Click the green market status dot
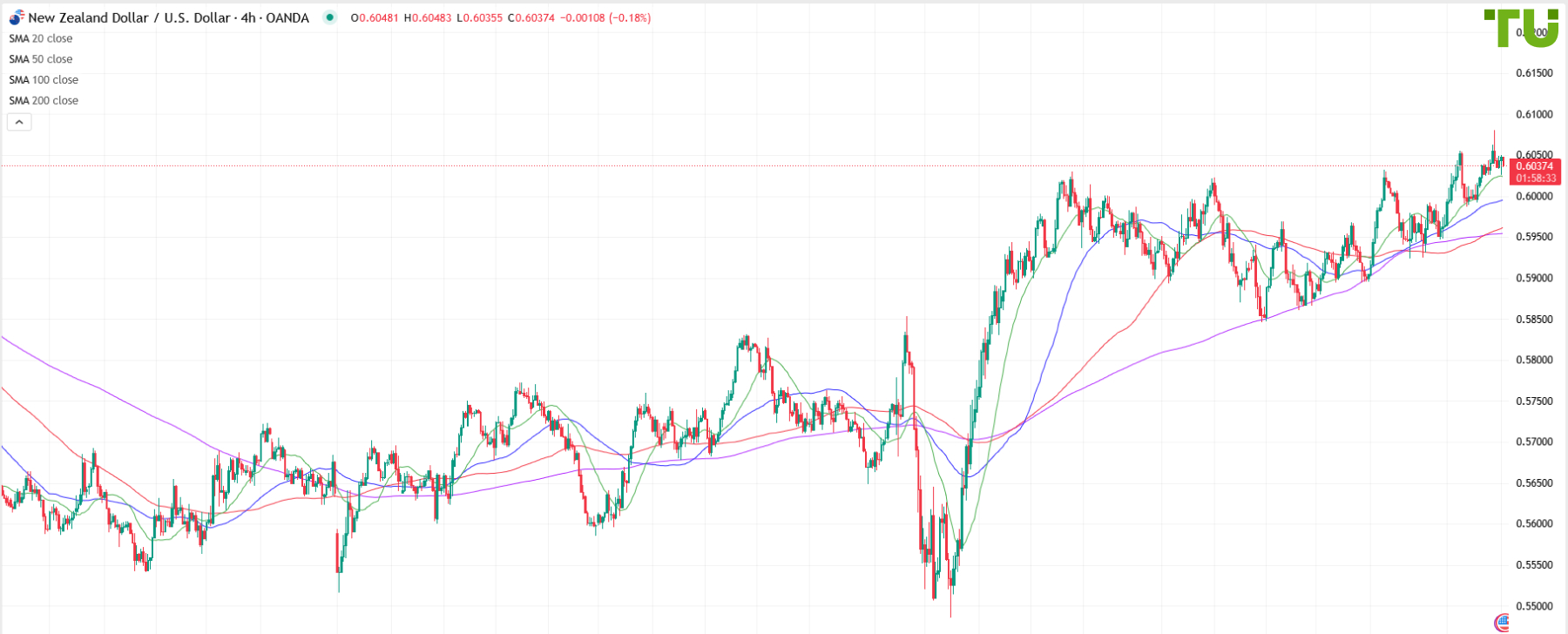 (329, 17)
